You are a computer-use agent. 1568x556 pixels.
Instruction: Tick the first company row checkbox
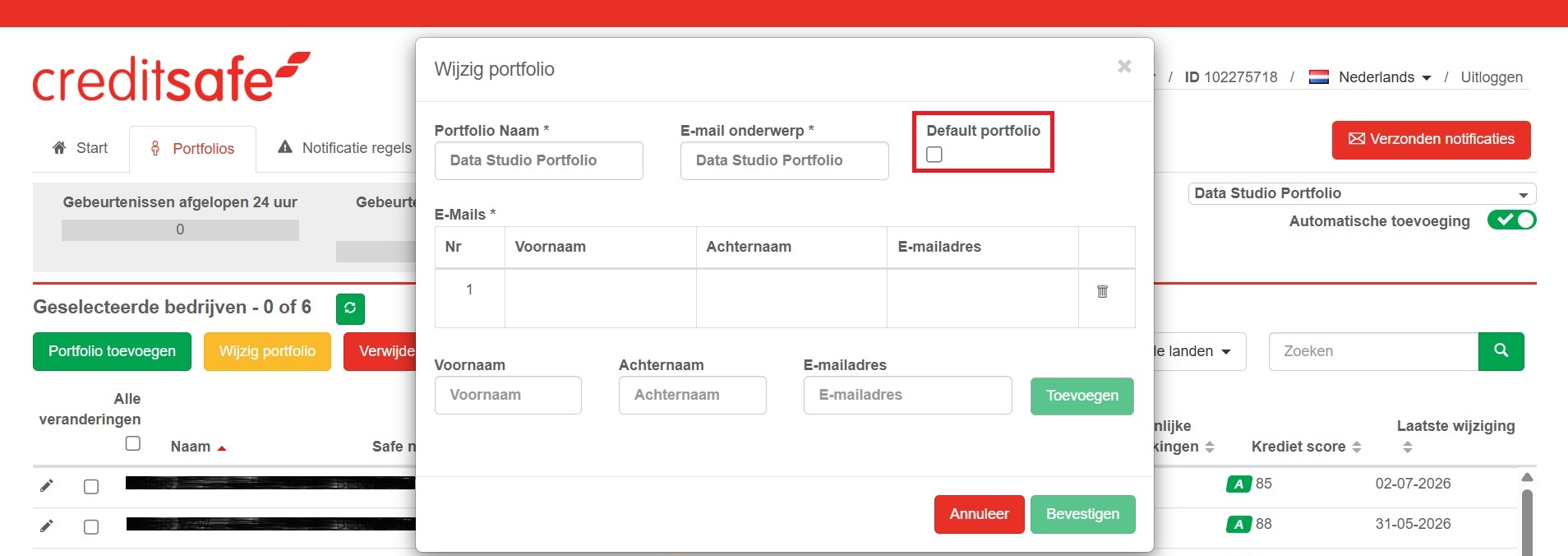point(91,487)
